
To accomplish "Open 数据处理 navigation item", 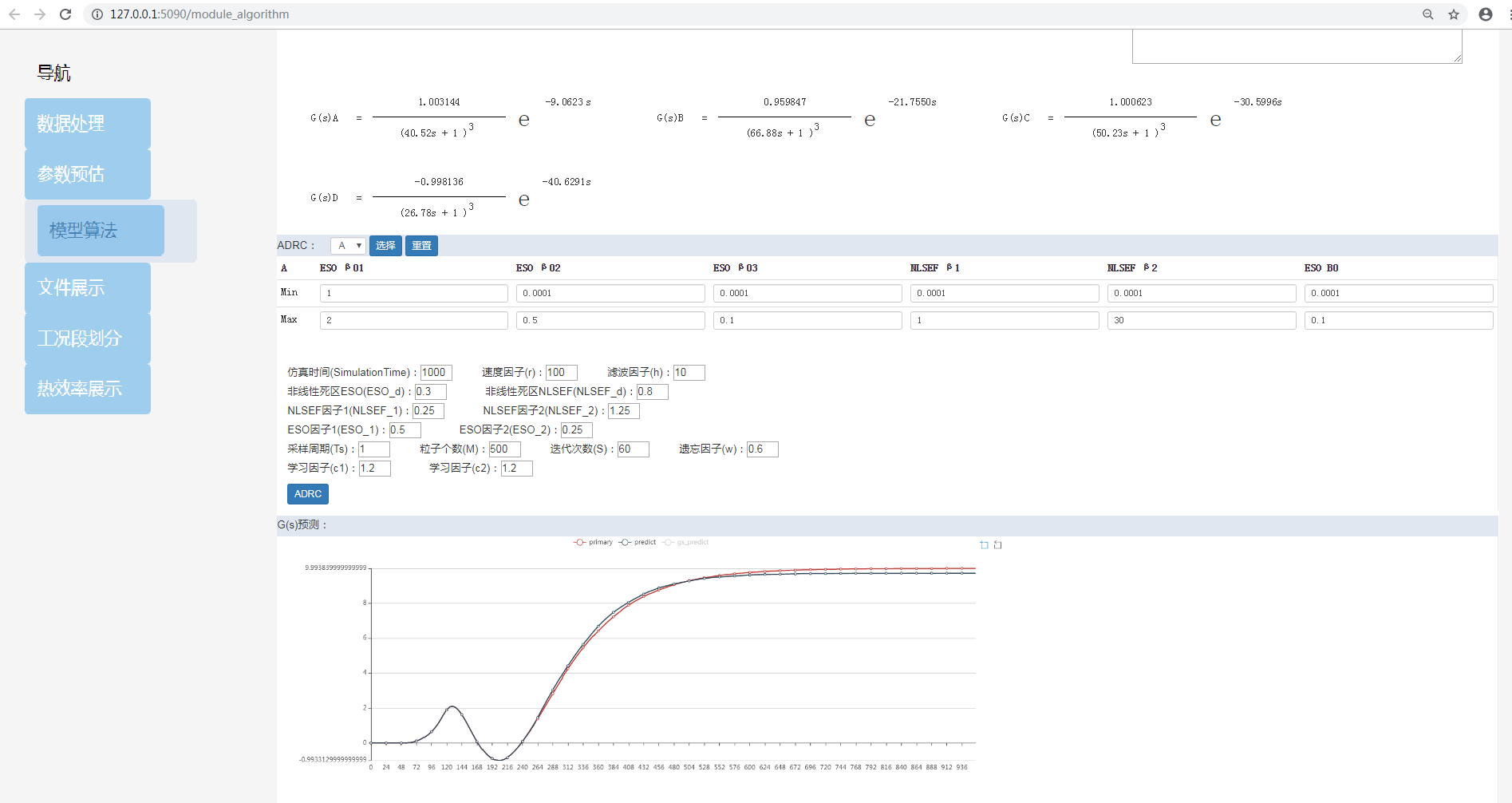I will click(x=88, y=123).
